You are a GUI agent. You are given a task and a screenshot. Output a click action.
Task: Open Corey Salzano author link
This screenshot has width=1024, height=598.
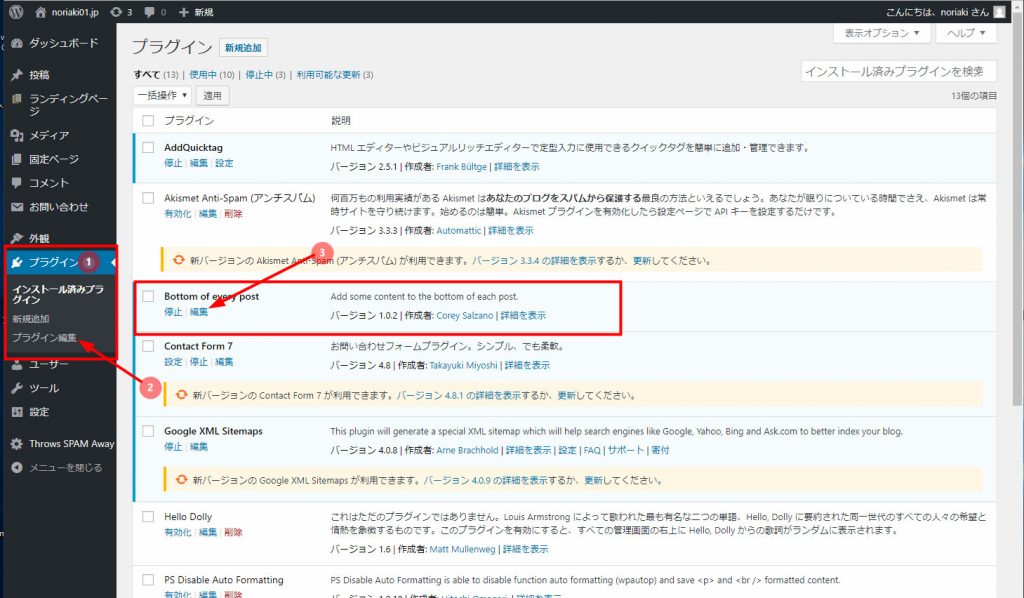click(464, 315)
